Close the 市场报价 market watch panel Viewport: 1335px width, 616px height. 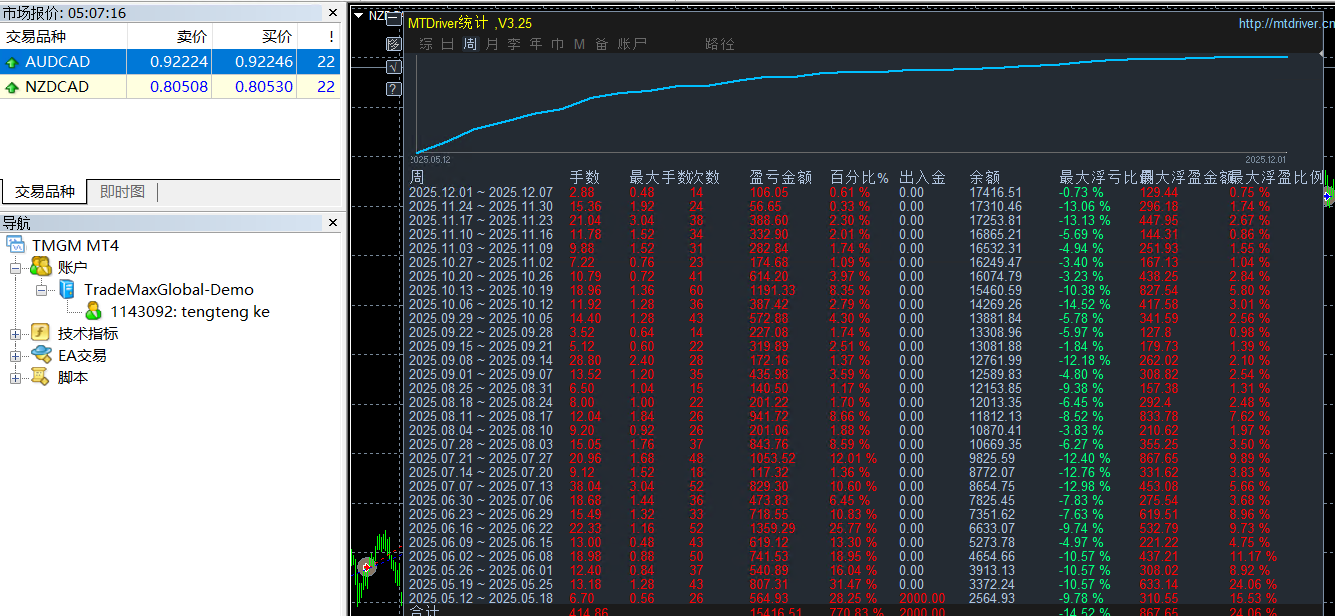point(333,13)
